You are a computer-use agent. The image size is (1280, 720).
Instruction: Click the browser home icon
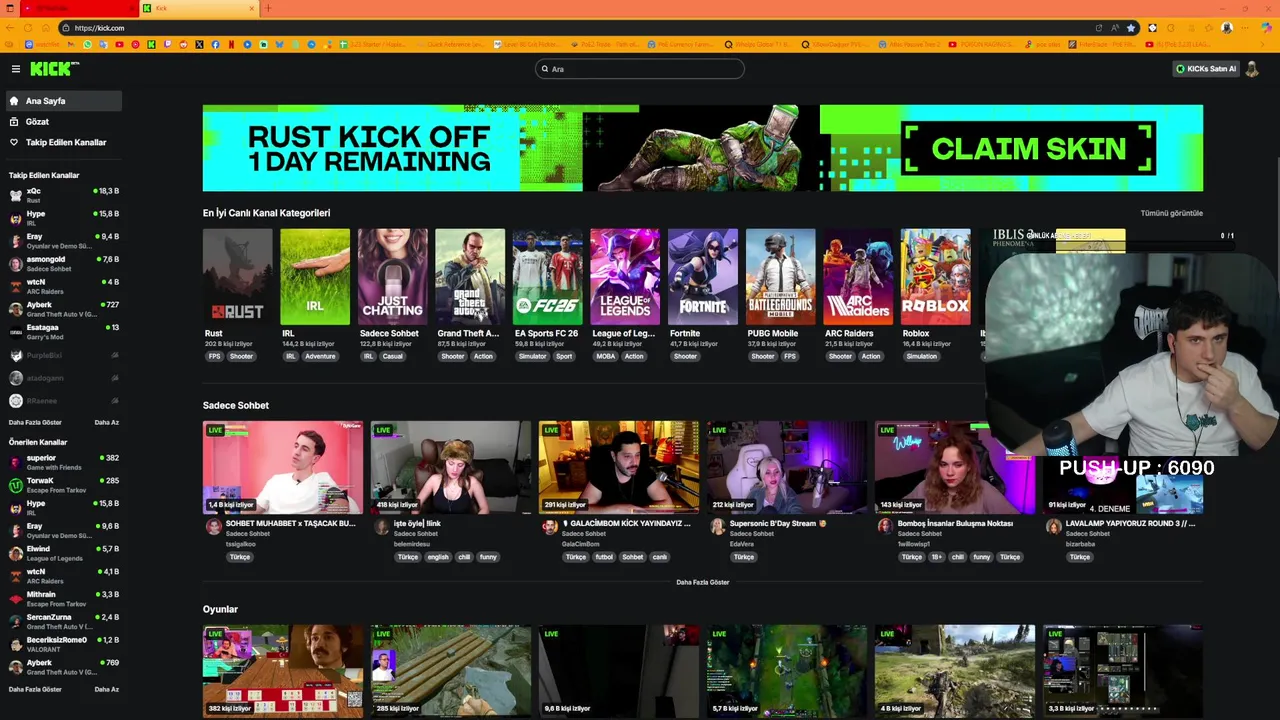tap(46, 28)
